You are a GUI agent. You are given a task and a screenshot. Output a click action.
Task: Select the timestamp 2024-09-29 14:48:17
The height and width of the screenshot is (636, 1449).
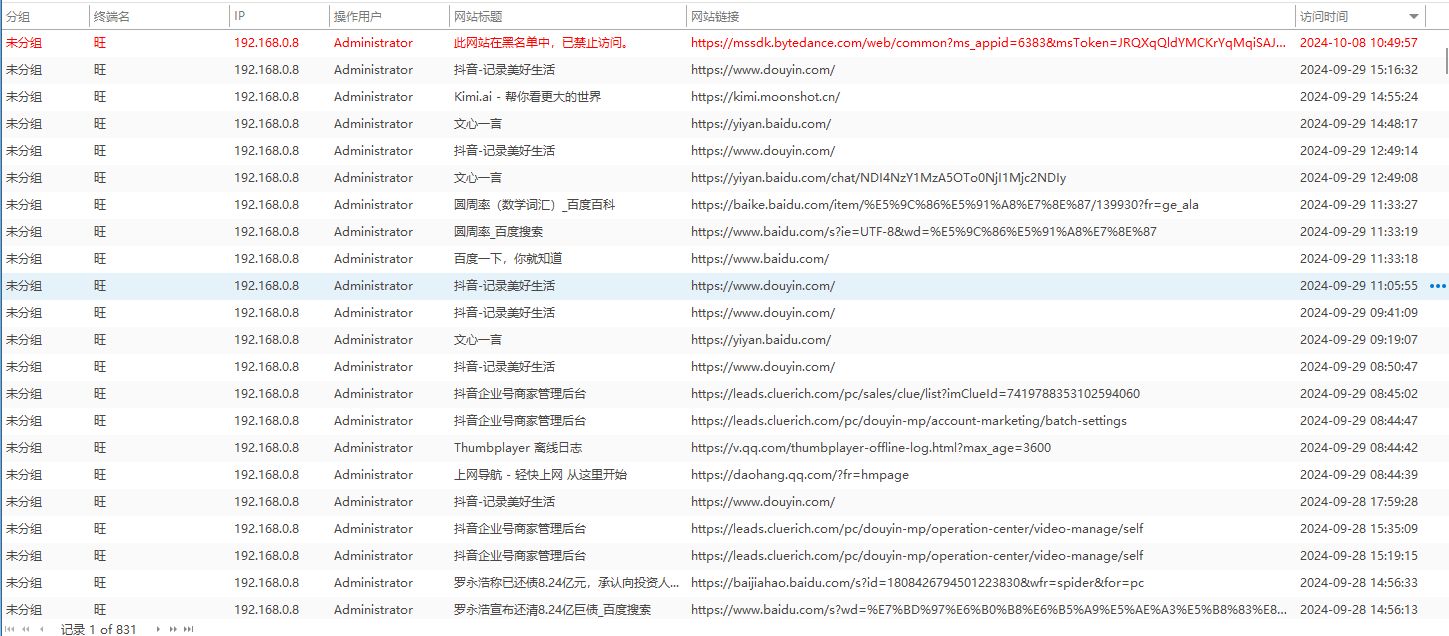[x=1358, y=124]
